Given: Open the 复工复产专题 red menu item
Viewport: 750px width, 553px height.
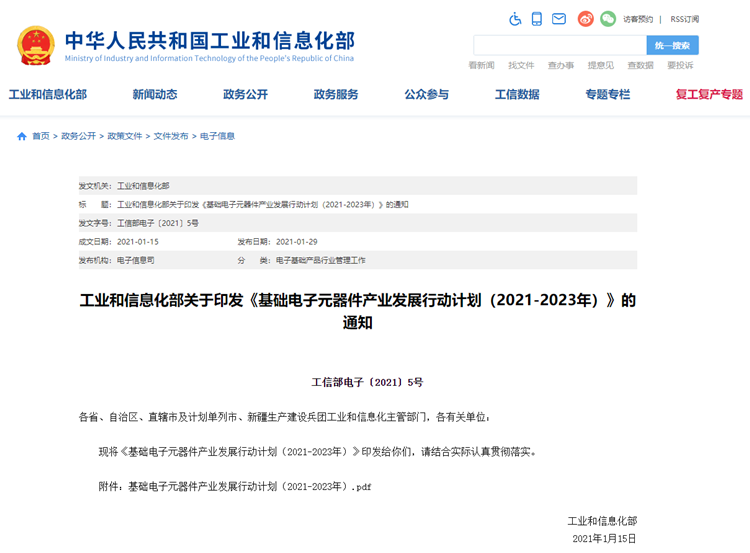Looking at the screenshot, I should (709, 95).
